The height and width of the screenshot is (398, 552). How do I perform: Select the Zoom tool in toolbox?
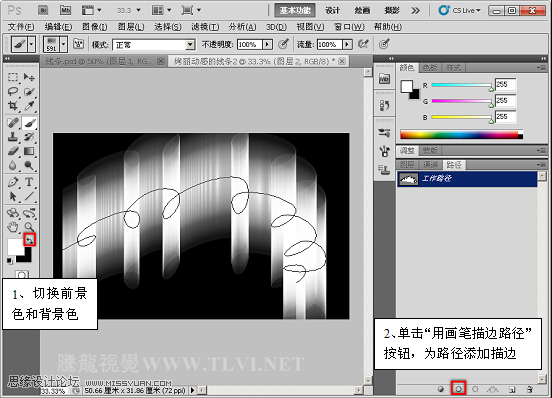pos(29,227)
